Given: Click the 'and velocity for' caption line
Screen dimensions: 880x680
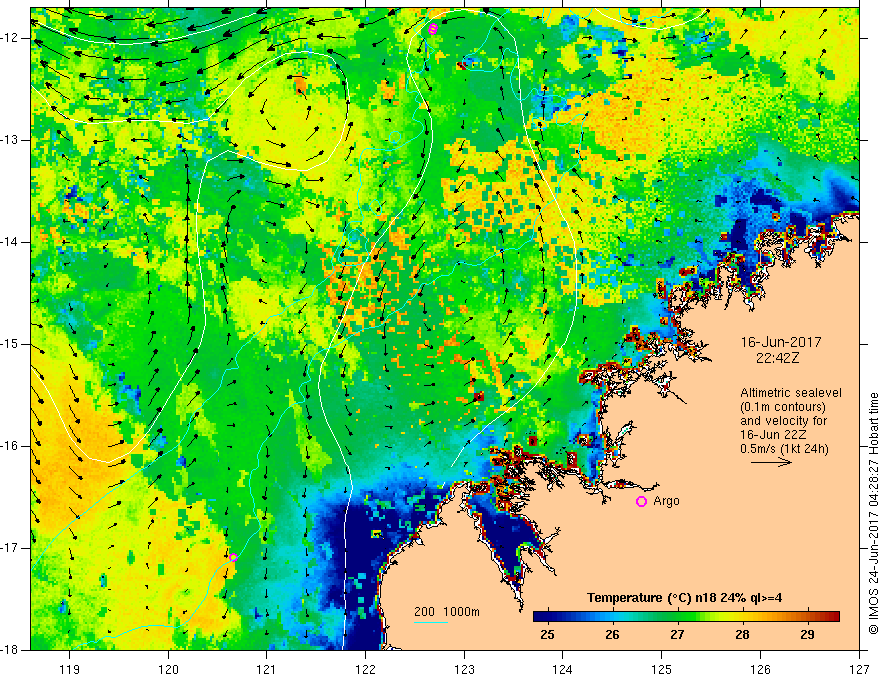Looking at the screenshot, I should (x=783, y=421).
